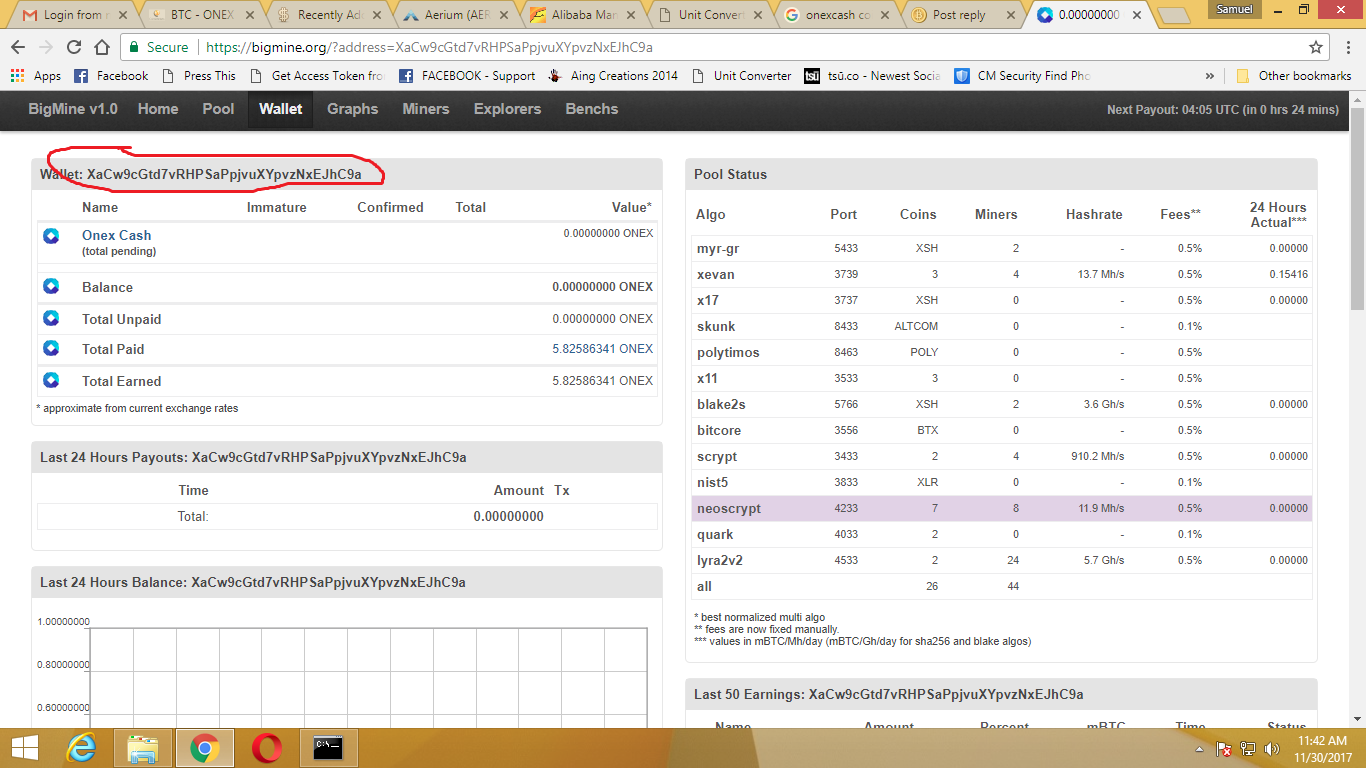The image size is (1366, 768).
Task: Click the coin icon beside Total Paid
Action: click(x=51, y=348)
